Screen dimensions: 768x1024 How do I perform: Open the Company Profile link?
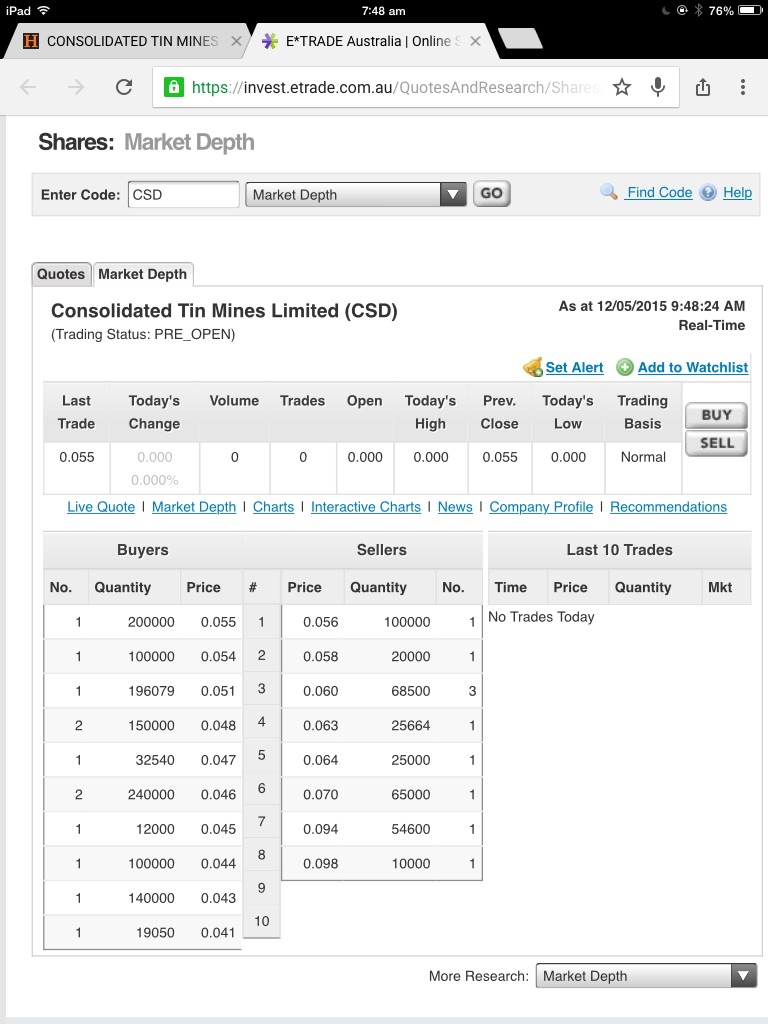click(541, 507)
